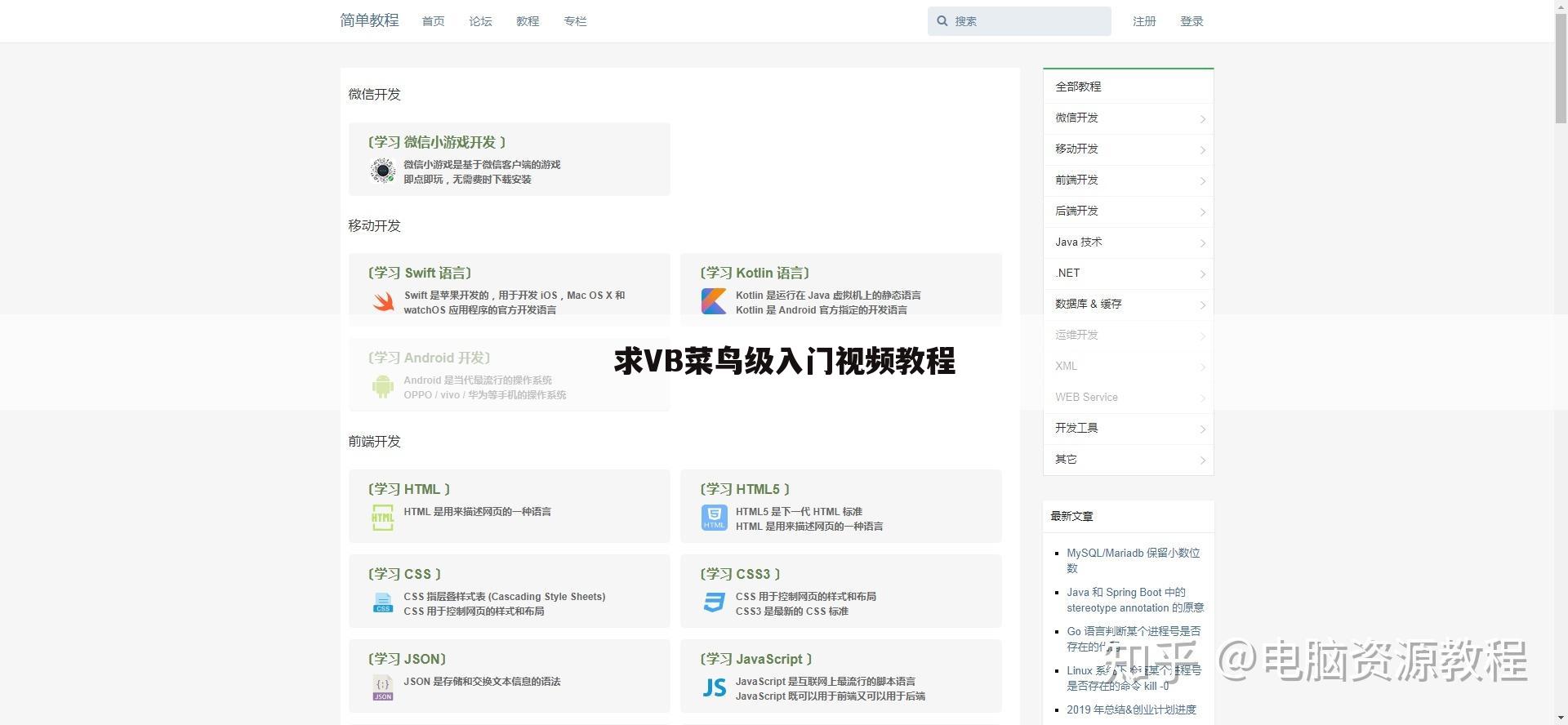The height and width of the screenshot is (725, 1568).
Task: Open 首页 in top navigation
Action: click(x=433, y=21)
